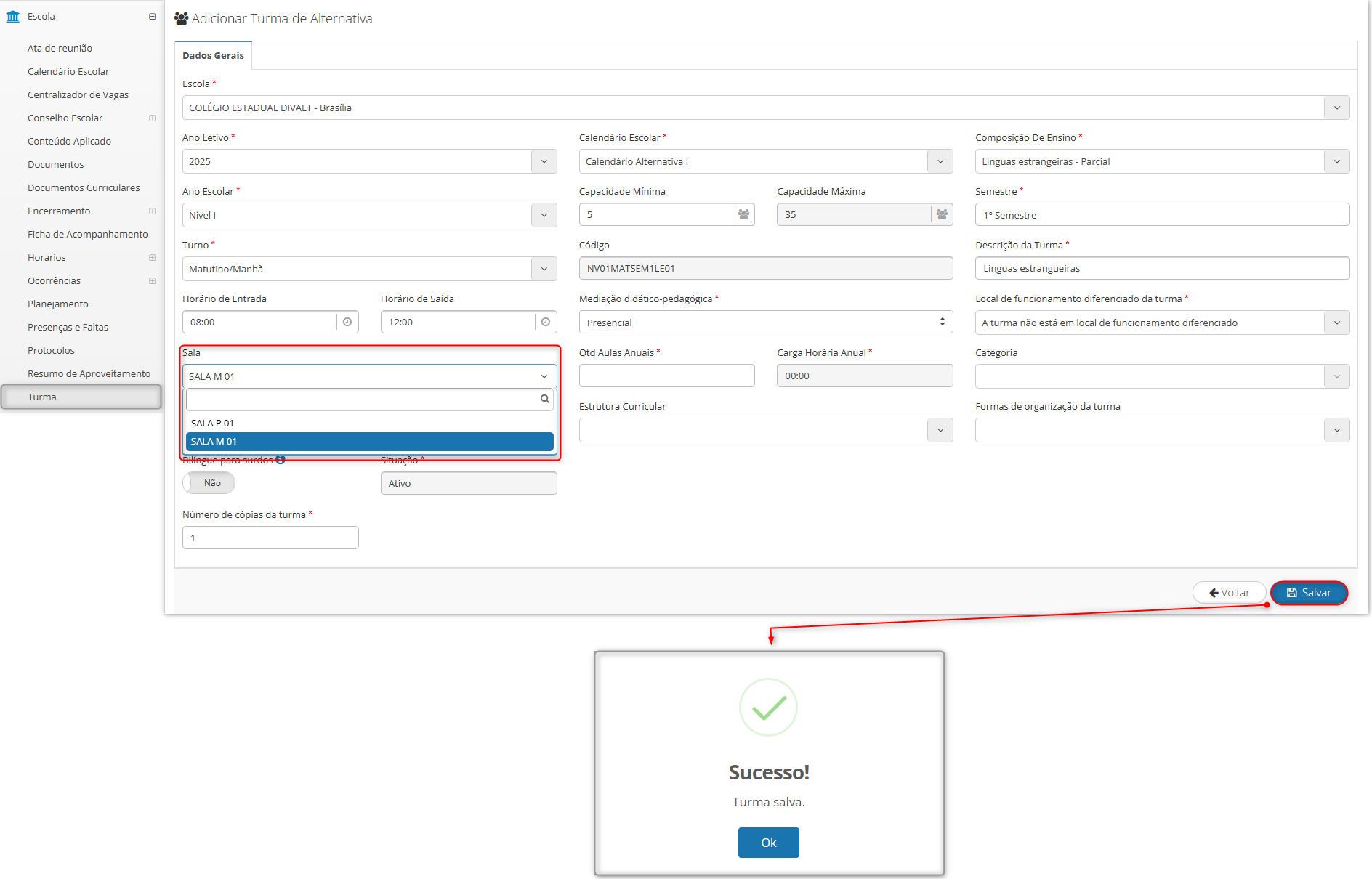
Task: Select highlighted SALA M 01 option
Action: (369, 442)
